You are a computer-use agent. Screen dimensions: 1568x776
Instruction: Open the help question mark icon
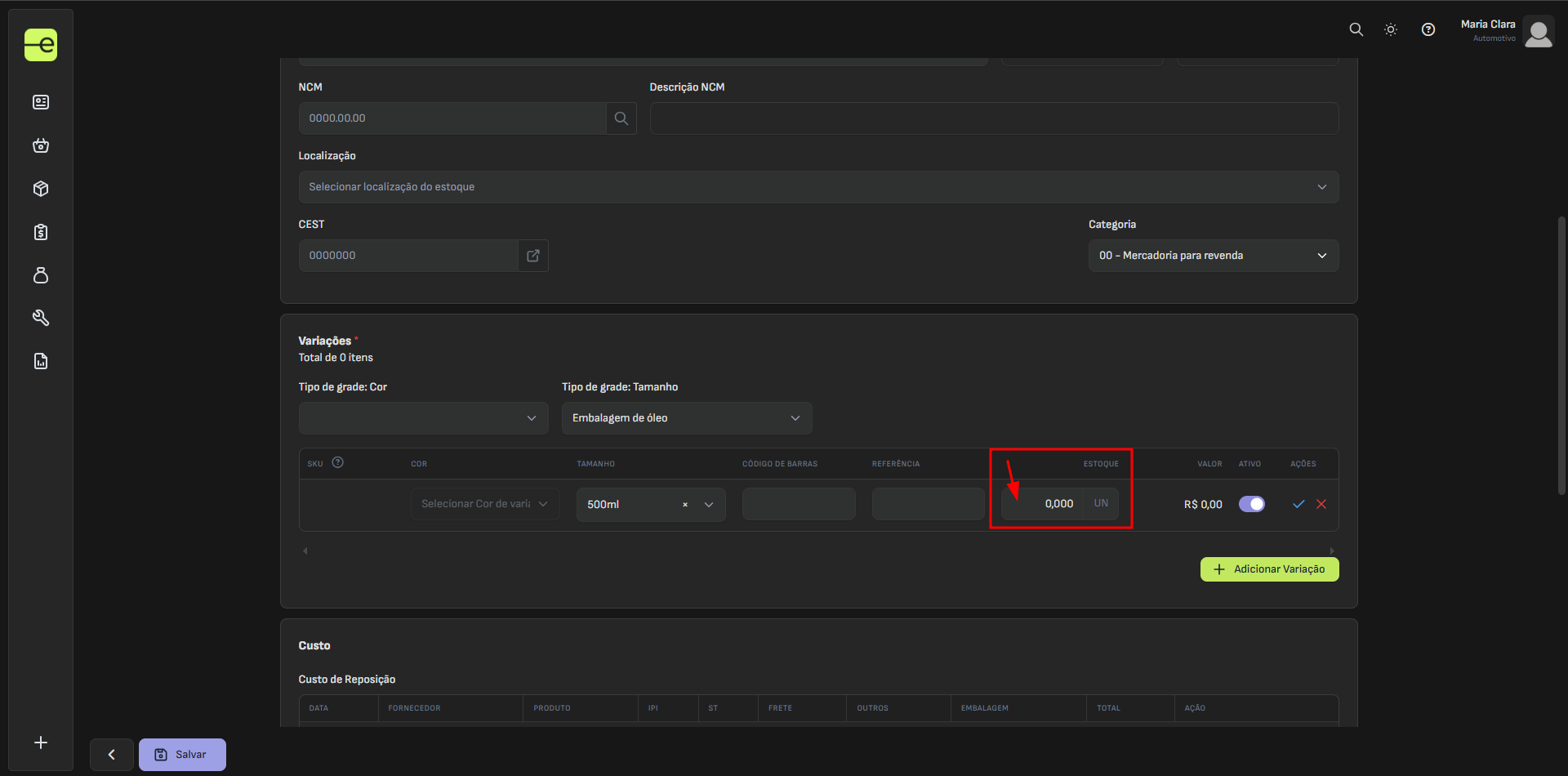point(1428,29)
